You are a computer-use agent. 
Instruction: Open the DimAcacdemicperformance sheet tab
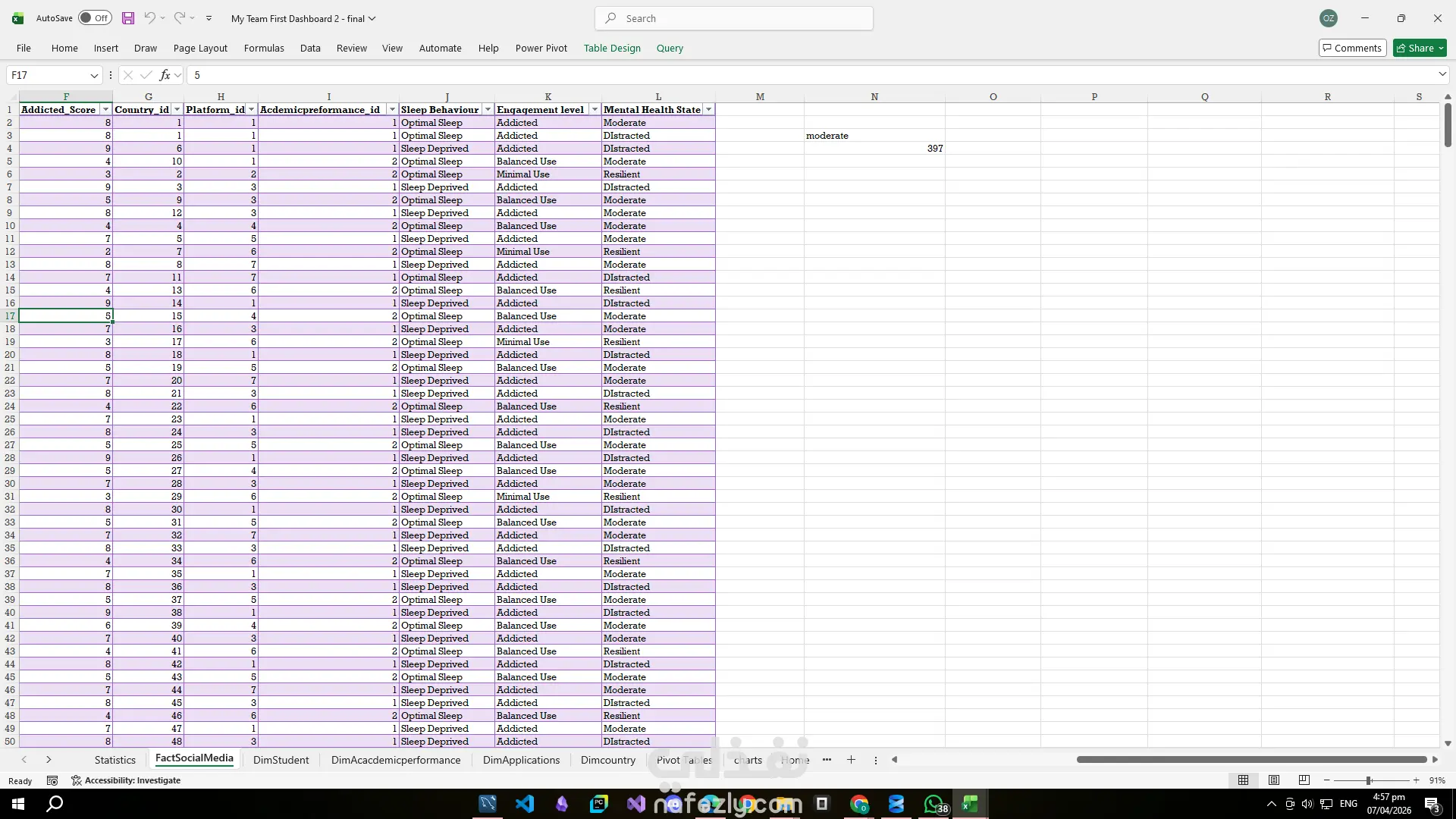point(396,760)
